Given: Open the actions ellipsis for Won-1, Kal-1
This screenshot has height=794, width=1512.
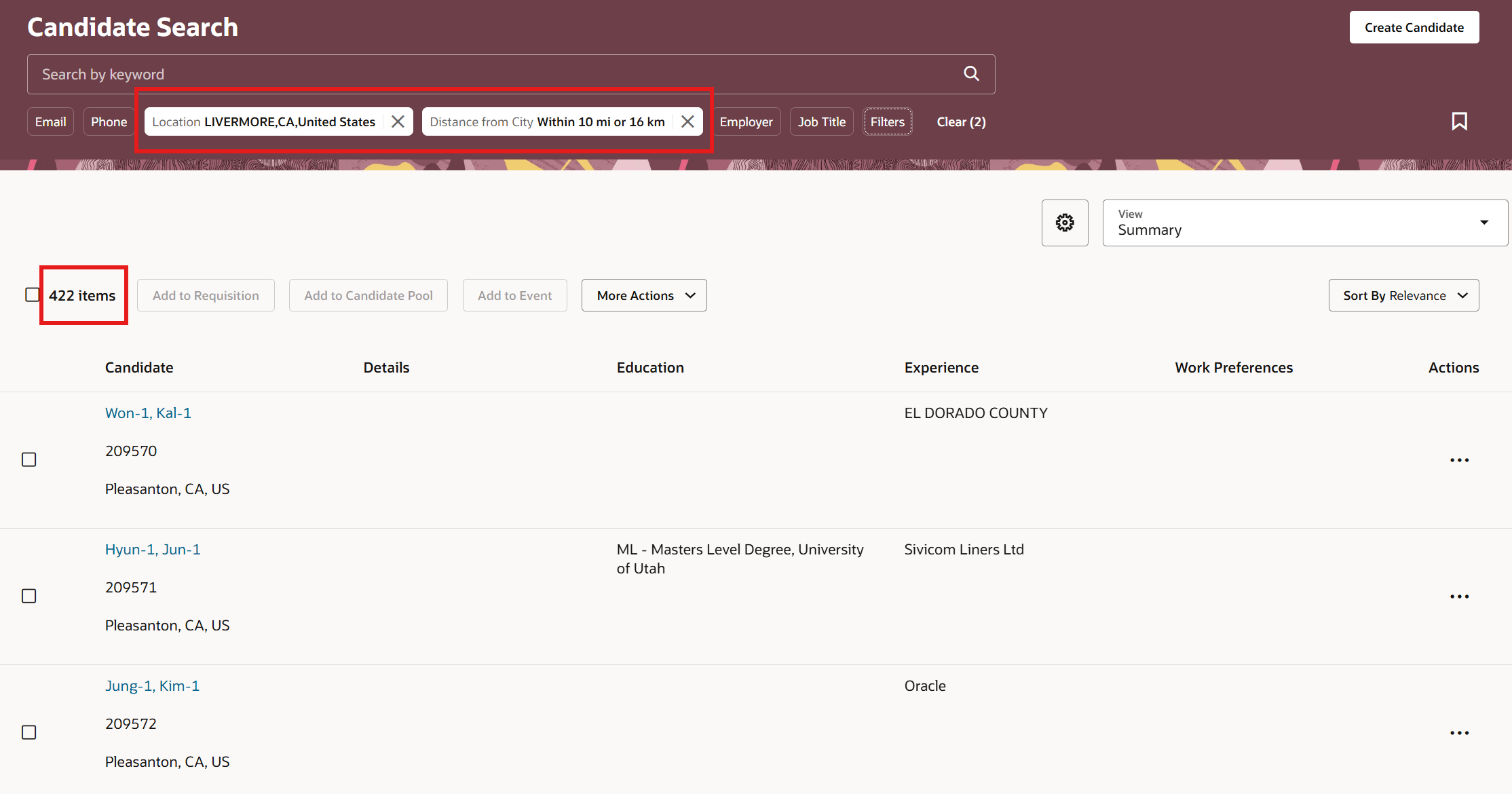Looking at the screenshot, I should pos(1460,459).
